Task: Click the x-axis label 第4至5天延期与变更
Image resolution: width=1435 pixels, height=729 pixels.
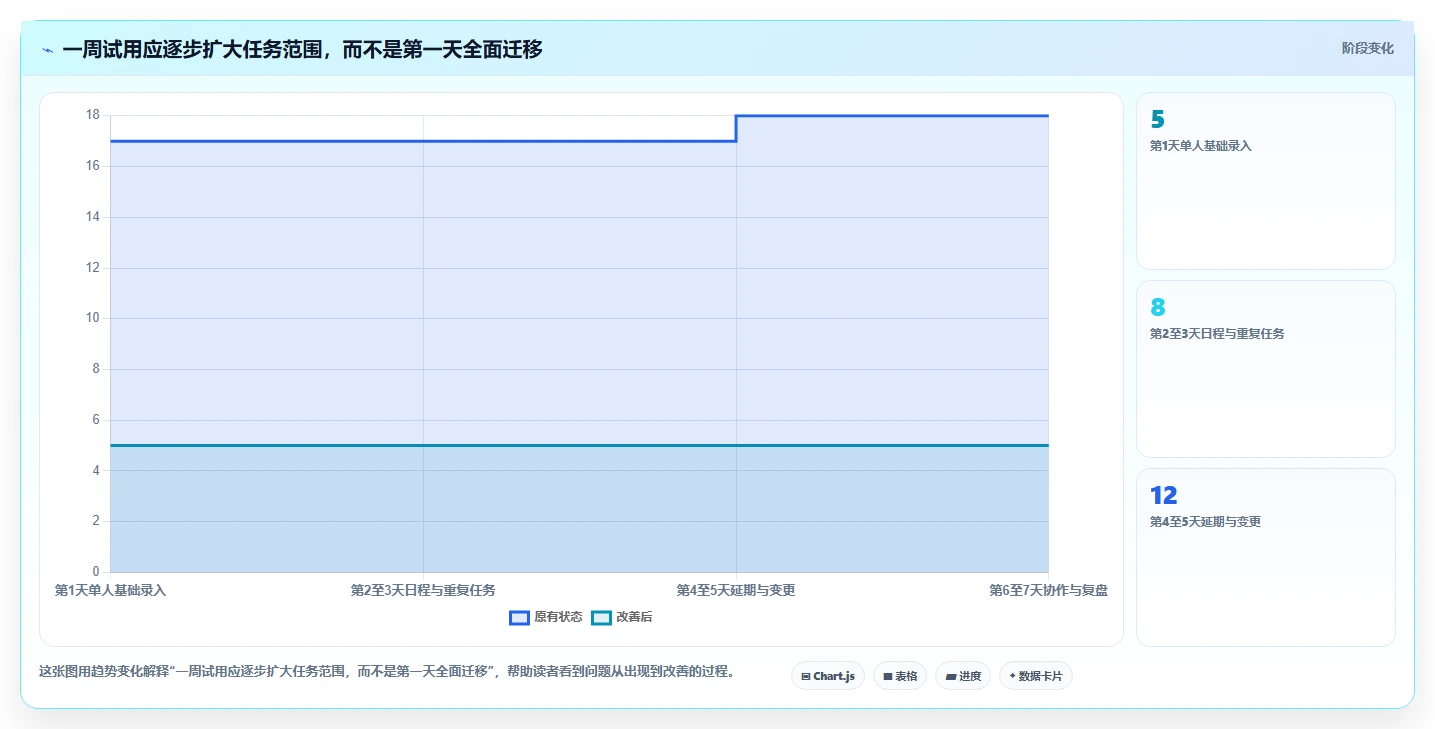Action: click(736, 591)
